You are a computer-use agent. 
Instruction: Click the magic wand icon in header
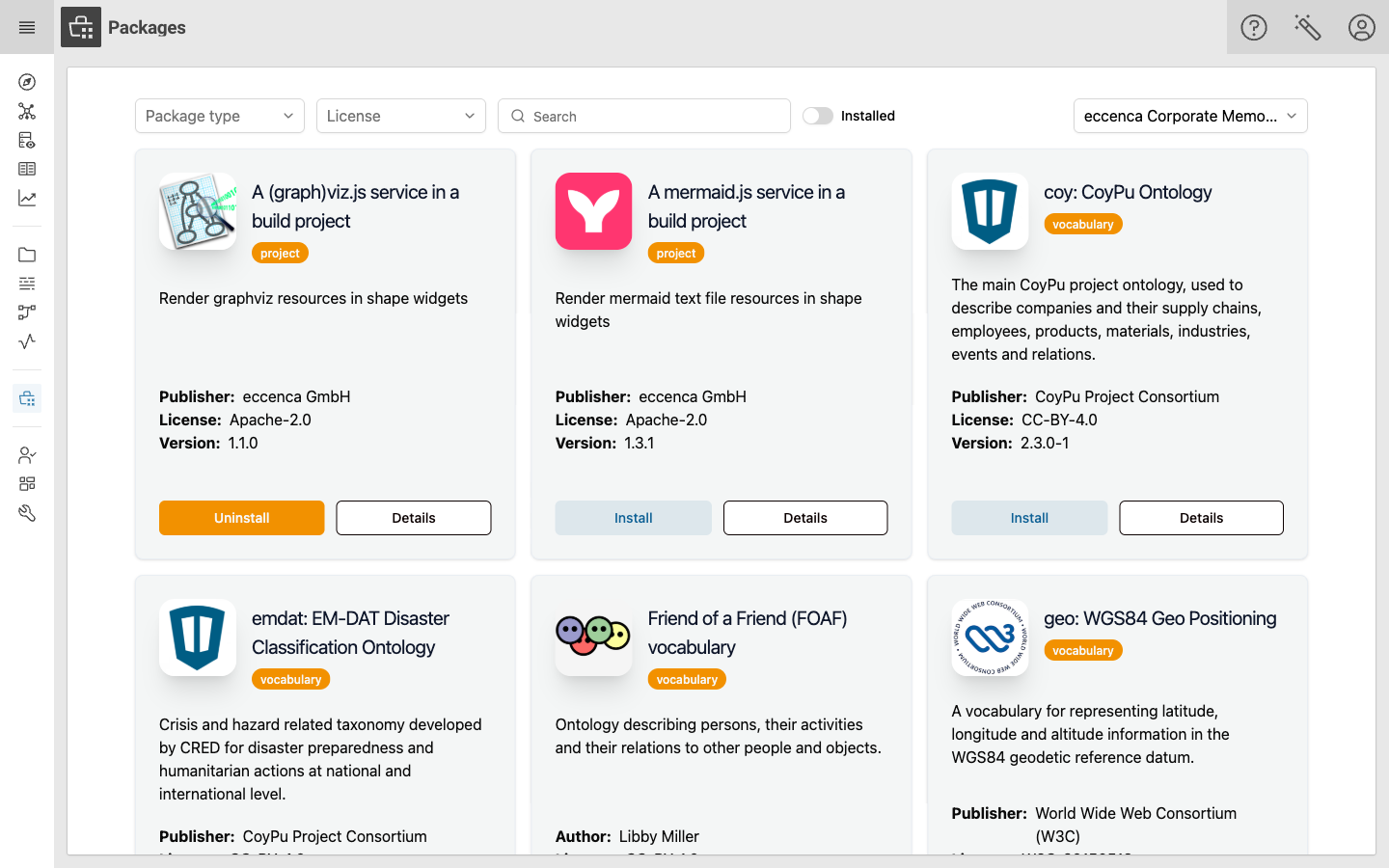pyautogui.click(x=1308, y=27)
